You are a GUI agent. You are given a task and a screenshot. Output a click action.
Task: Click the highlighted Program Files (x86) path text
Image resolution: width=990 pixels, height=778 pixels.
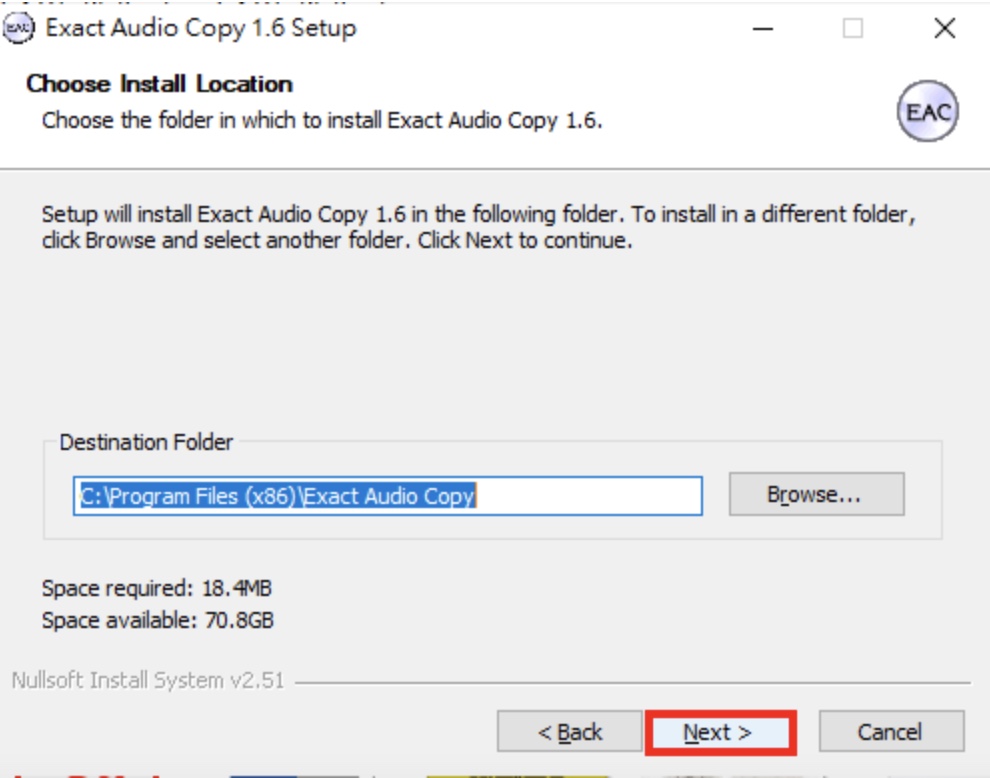coord(278,496)
